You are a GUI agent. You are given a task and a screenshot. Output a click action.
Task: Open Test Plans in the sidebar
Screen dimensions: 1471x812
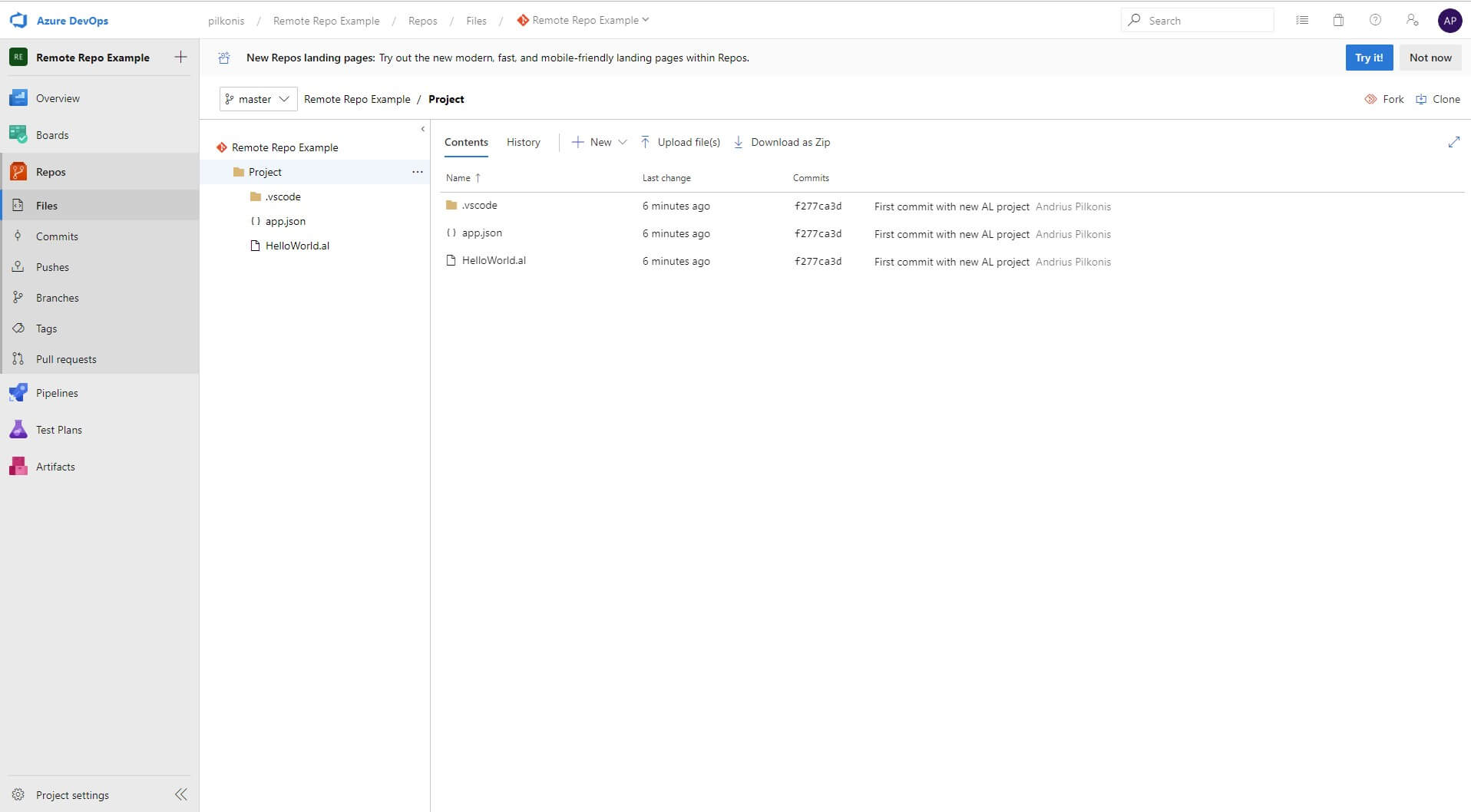100,430
